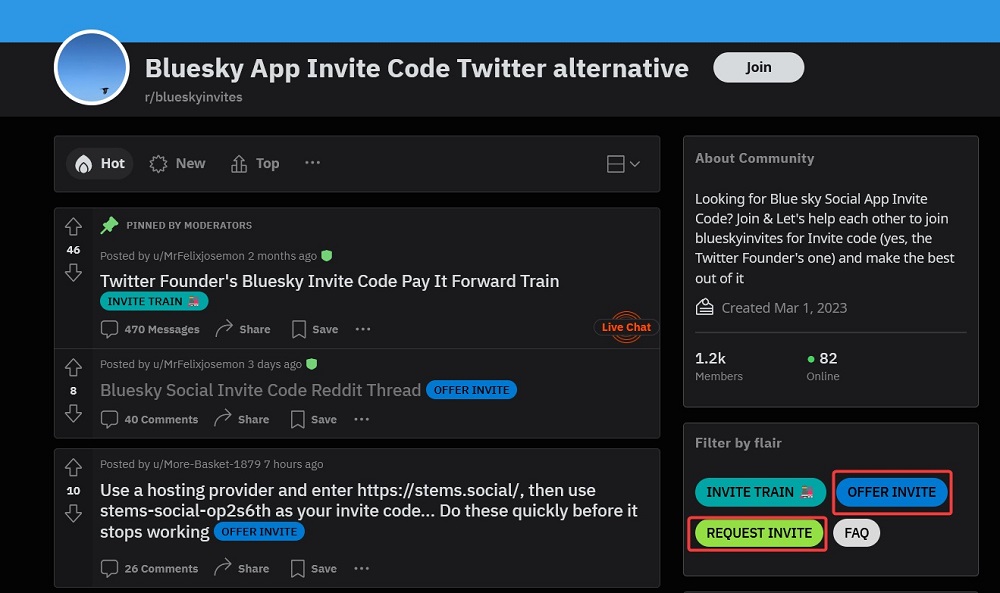Filter by OFFER INVITE flair in sidebar
The image size is (1000, 593).
click(x=892, y=492)
